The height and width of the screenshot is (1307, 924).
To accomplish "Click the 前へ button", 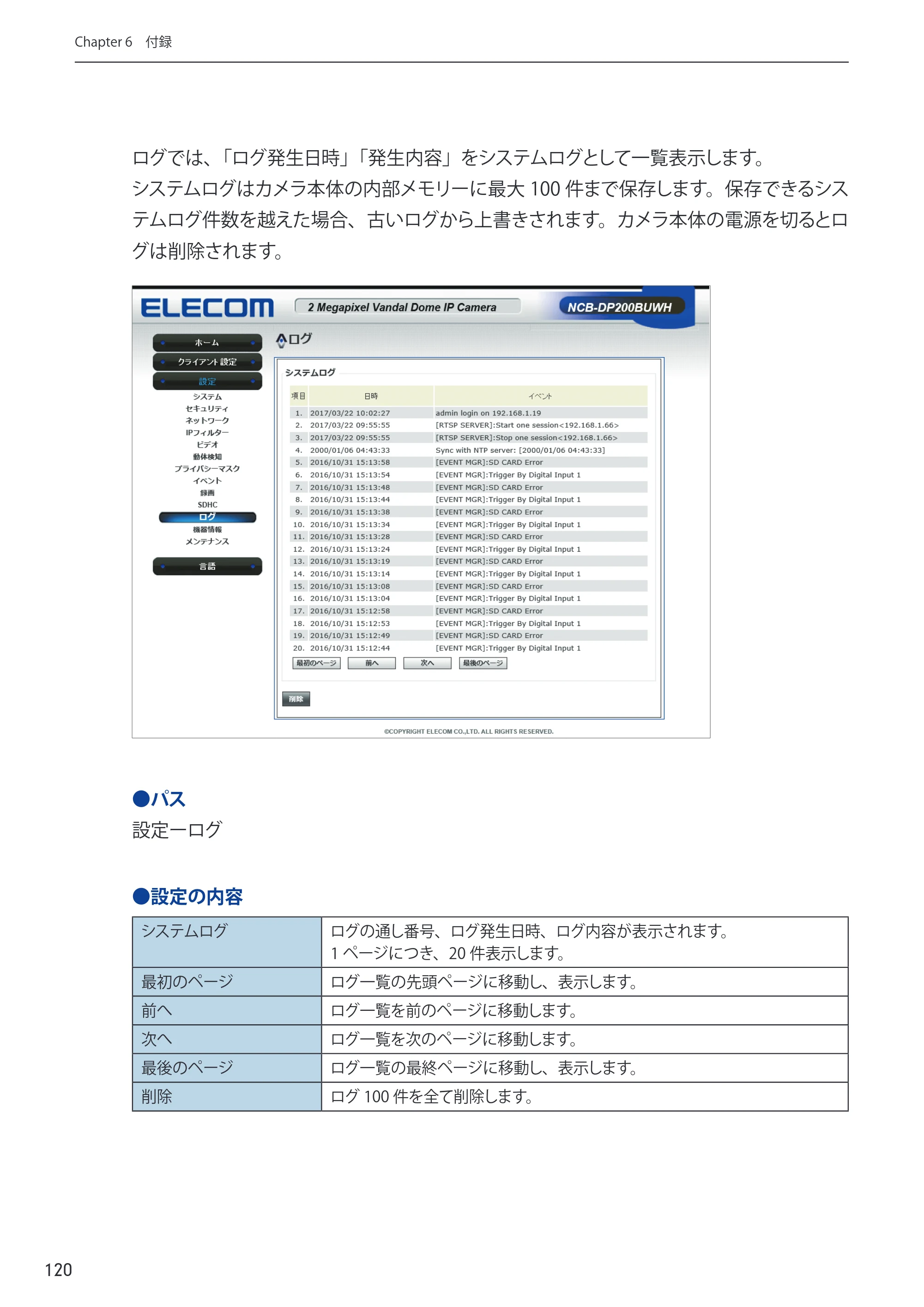I will tap(372, 663).
